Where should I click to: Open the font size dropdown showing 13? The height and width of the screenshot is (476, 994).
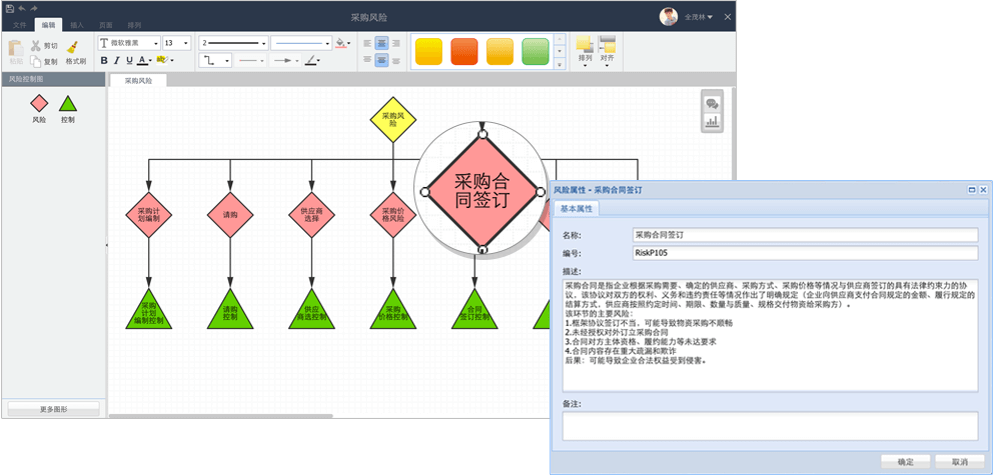click(x=178, y=43)
